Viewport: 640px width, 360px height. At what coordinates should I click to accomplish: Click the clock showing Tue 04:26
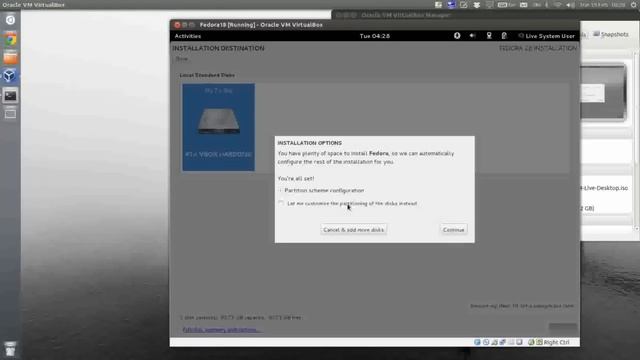click(x=375, y=36)
